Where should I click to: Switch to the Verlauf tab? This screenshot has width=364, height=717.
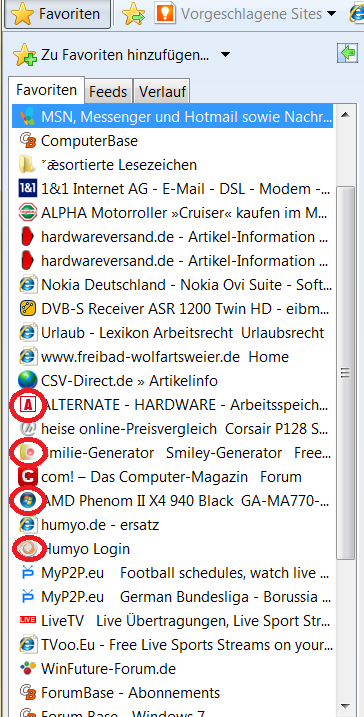pyautogui.click(x=162, y=92)
